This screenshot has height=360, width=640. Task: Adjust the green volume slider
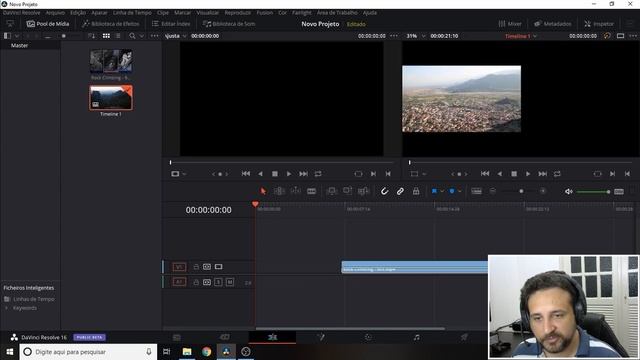pyautogui.click(x=593, y=191)
